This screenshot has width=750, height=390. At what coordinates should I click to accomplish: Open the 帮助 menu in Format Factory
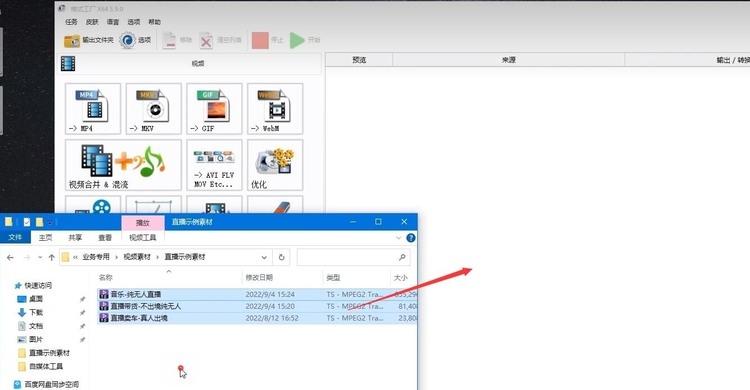click(154, 22)
